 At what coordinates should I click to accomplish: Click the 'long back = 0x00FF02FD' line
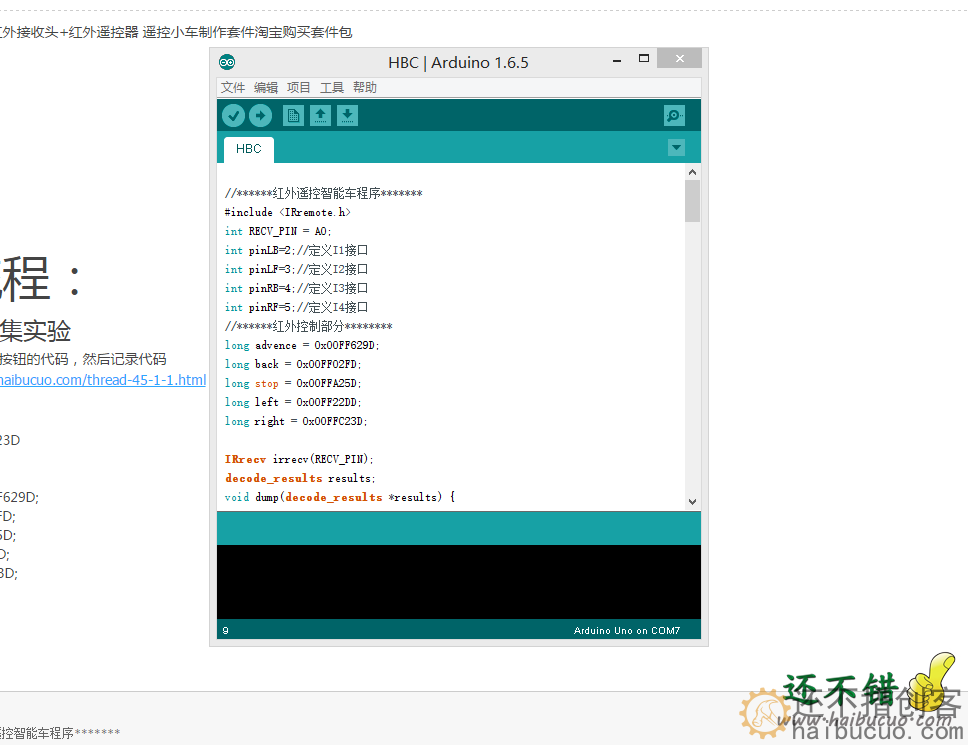coord(293,364)
